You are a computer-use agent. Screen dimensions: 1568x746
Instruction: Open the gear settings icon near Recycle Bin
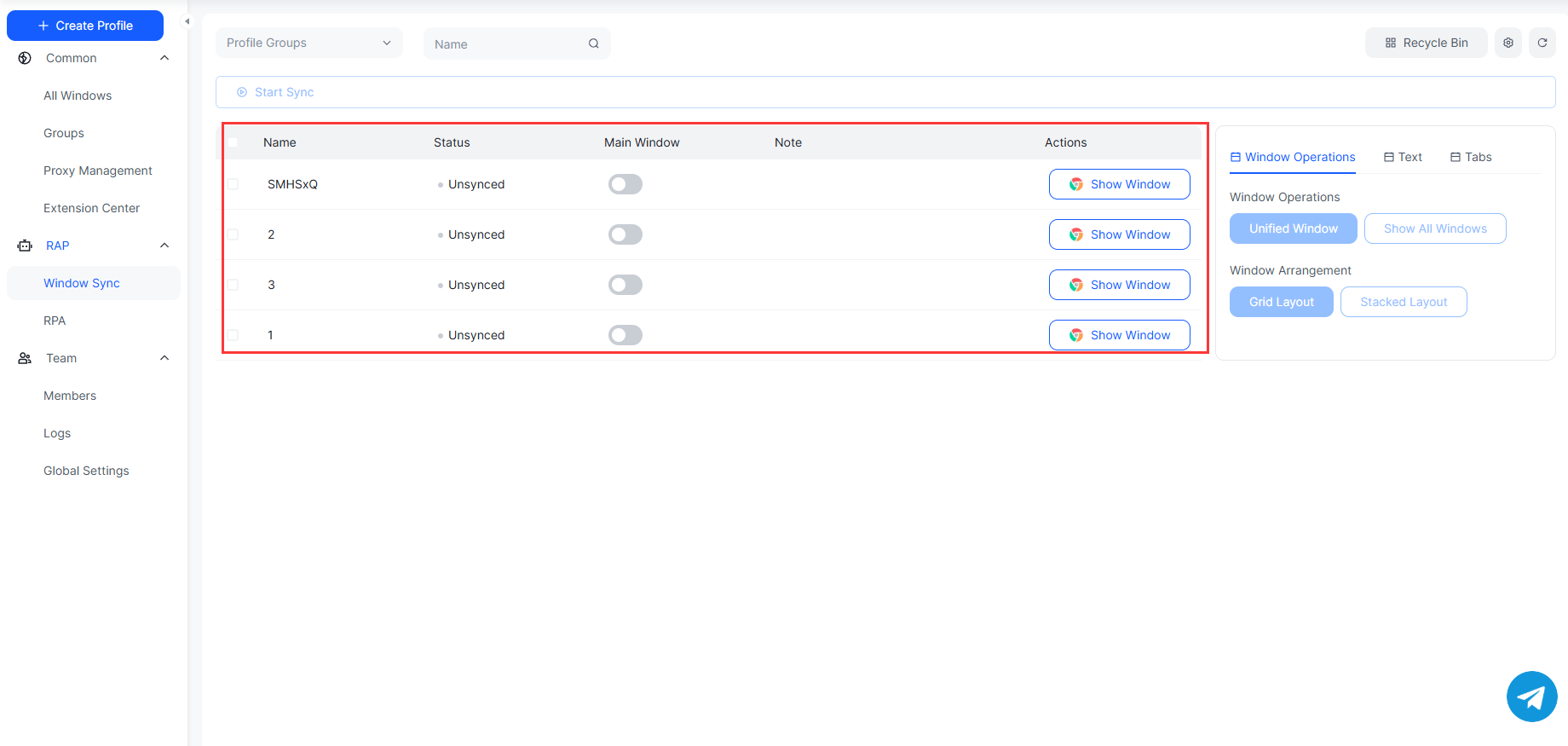1507,43
